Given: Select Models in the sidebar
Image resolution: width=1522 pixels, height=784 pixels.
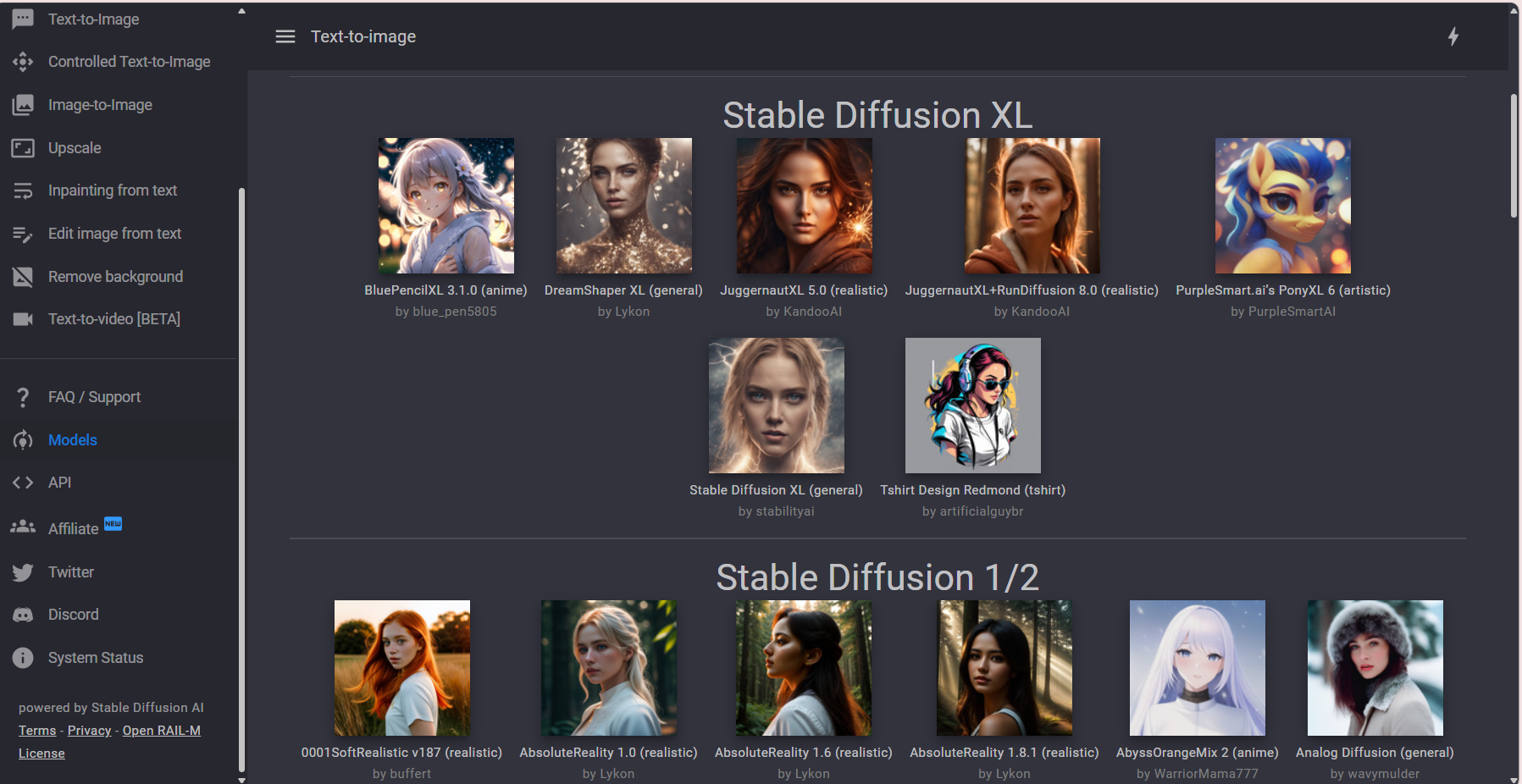Looking at the screenshot, I should coord(73,440).
